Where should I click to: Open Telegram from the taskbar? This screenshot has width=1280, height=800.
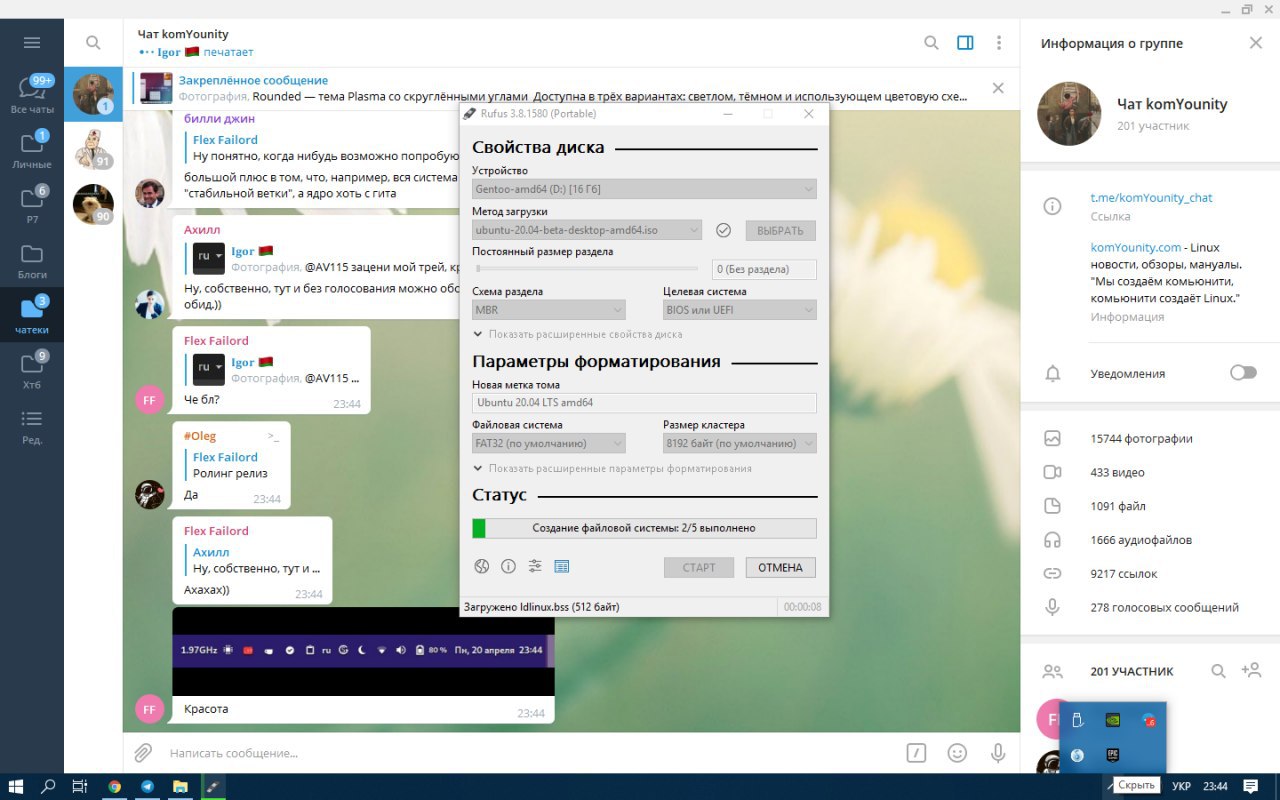(148, 787)
